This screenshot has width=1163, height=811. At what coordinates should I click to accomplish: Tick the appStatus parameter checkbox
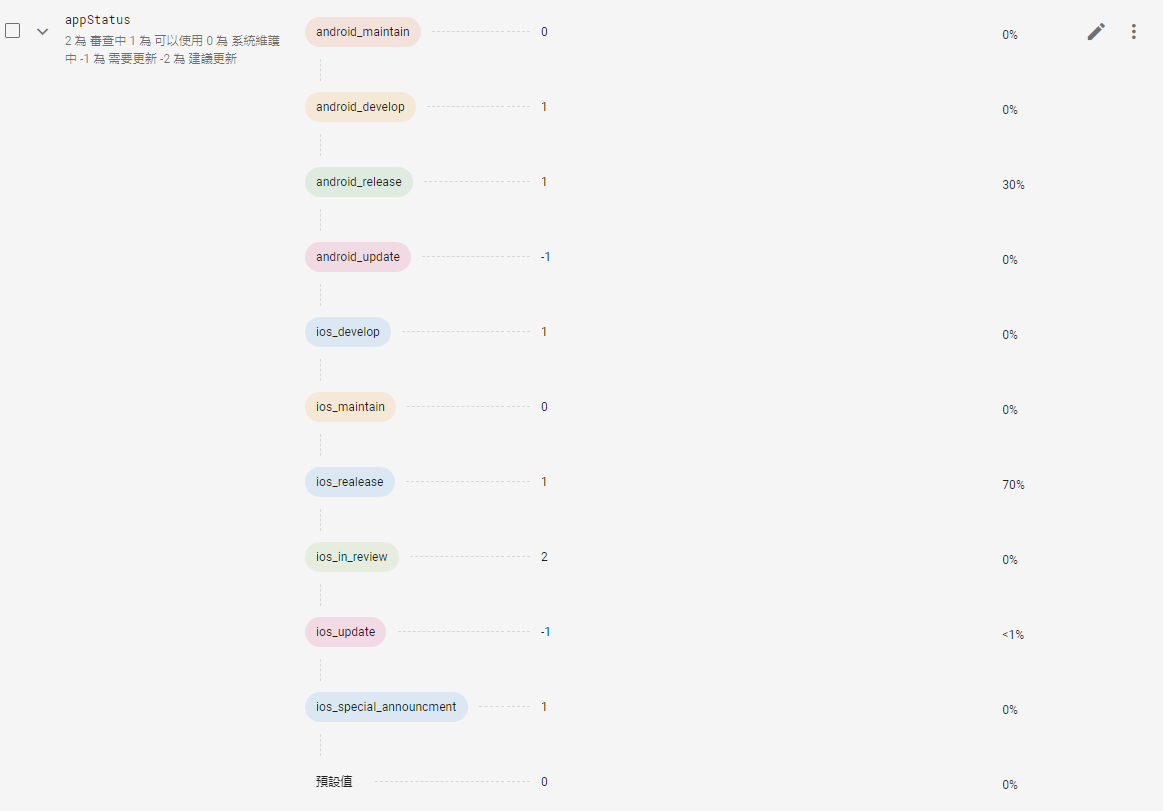pos(13,31)
